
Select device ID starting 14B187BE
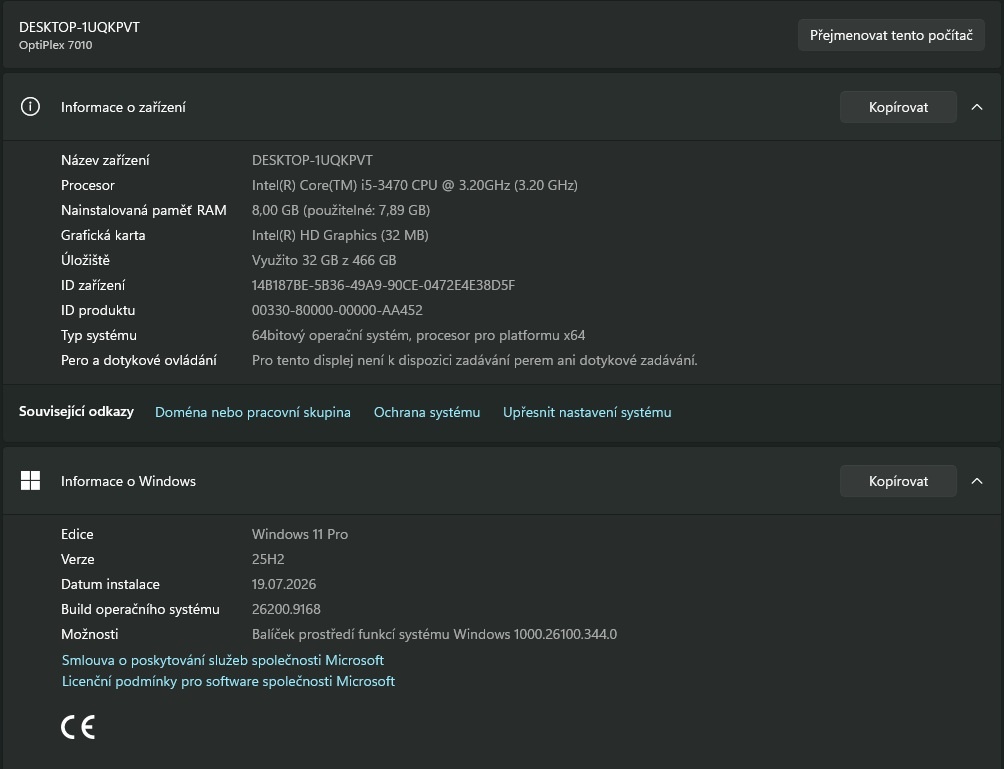pos(383,285)
